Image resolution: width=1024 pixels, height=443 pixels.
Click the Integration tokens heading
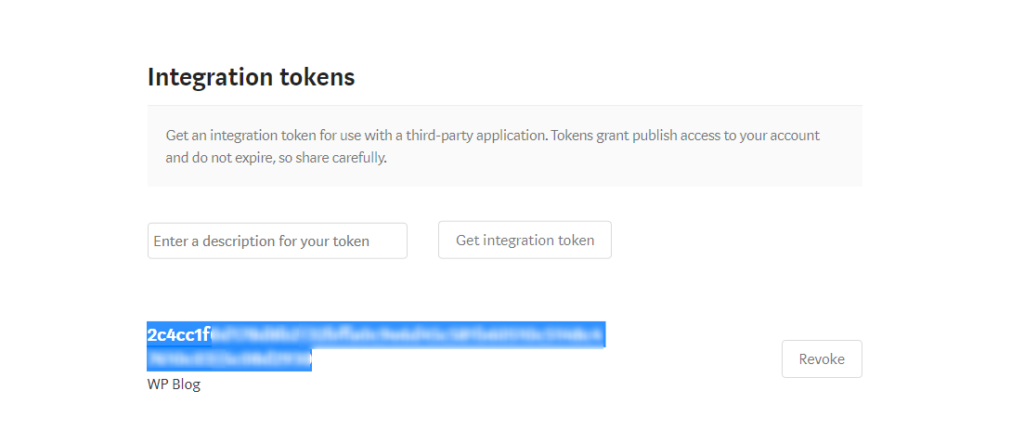coord(251,77)
